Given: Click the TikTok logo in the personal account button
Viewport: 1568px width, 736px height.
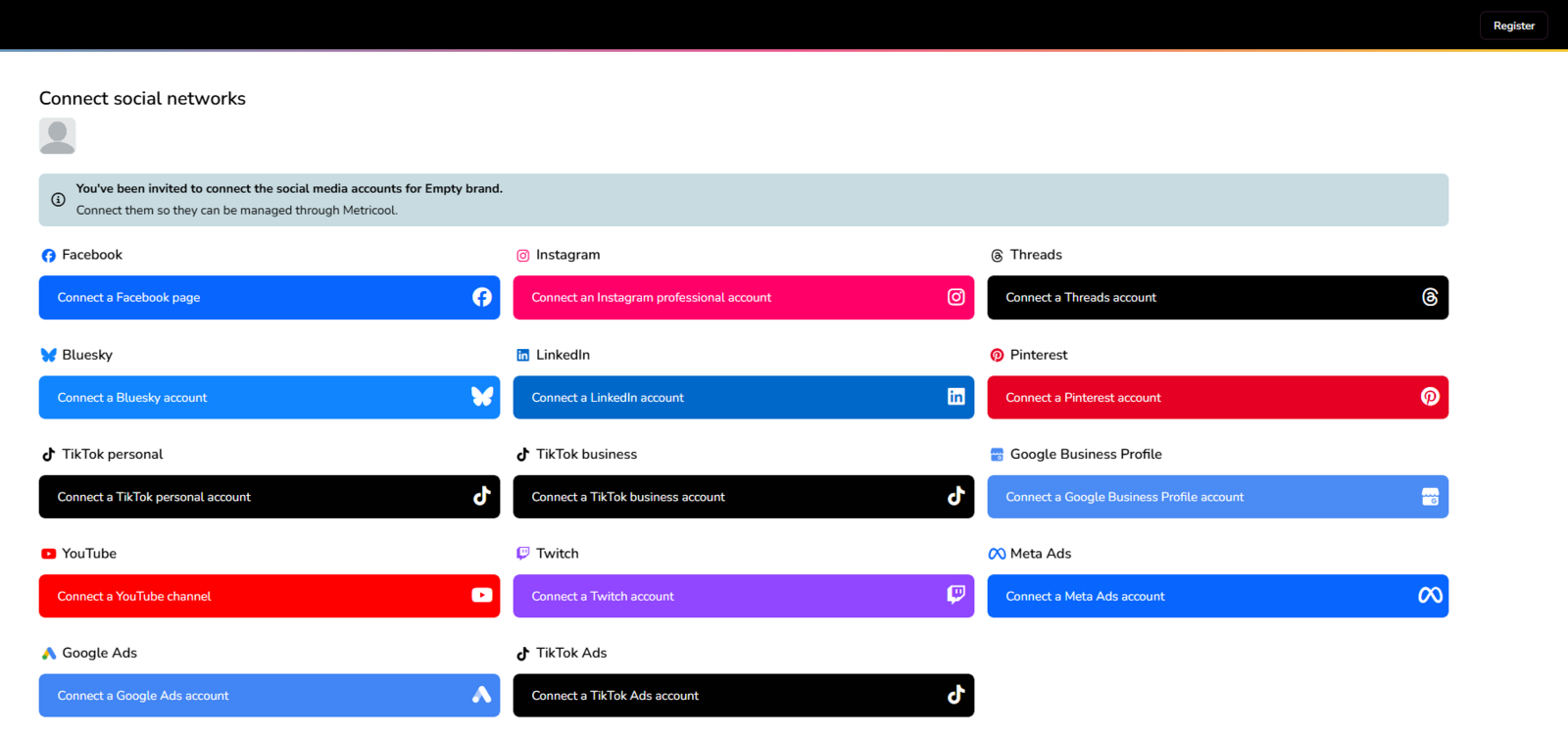Looking at the screenshot, I should pyautogui.click(x=482, y=496).
